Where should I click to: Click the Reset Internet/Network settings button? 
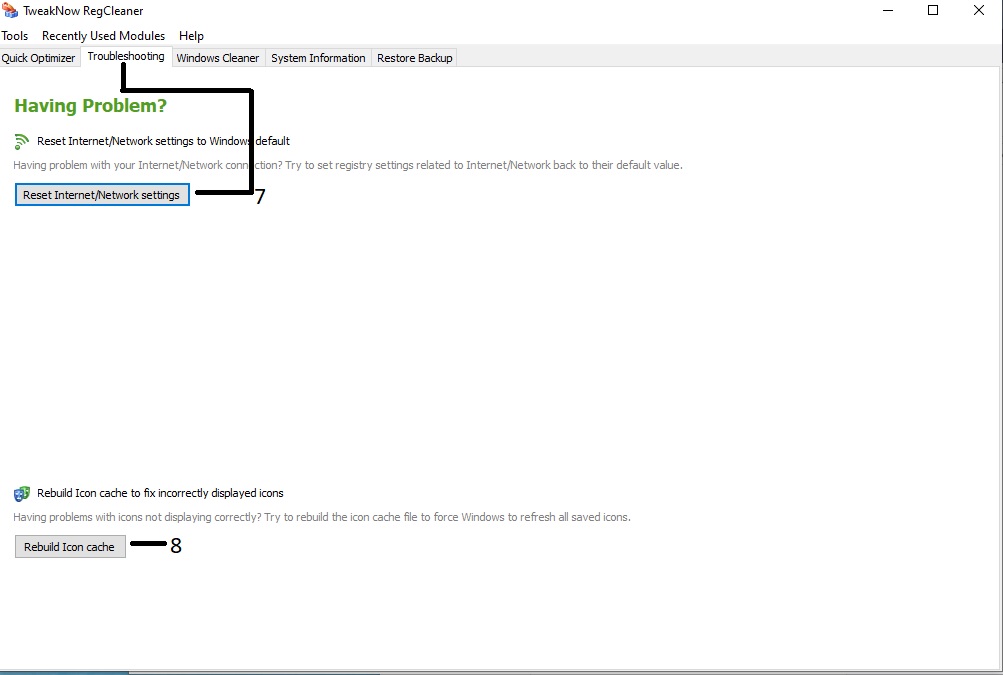[102, 195]
